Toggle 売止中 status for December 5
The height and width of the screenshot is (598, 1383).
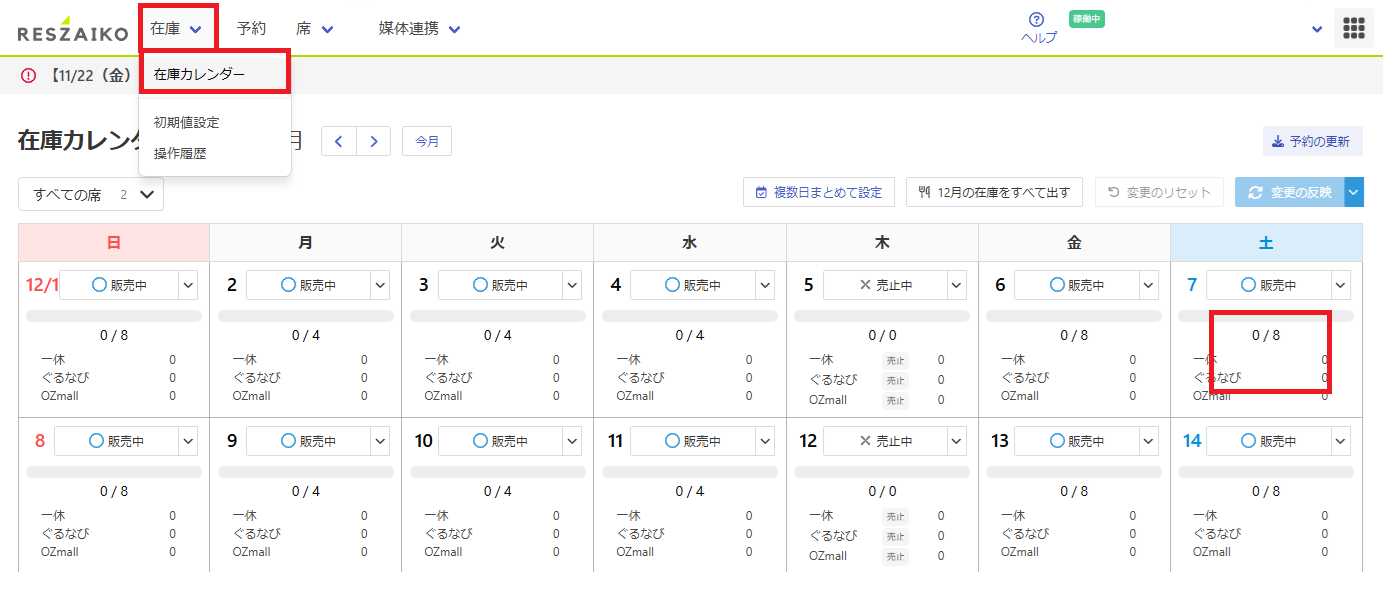click(884, 285)
